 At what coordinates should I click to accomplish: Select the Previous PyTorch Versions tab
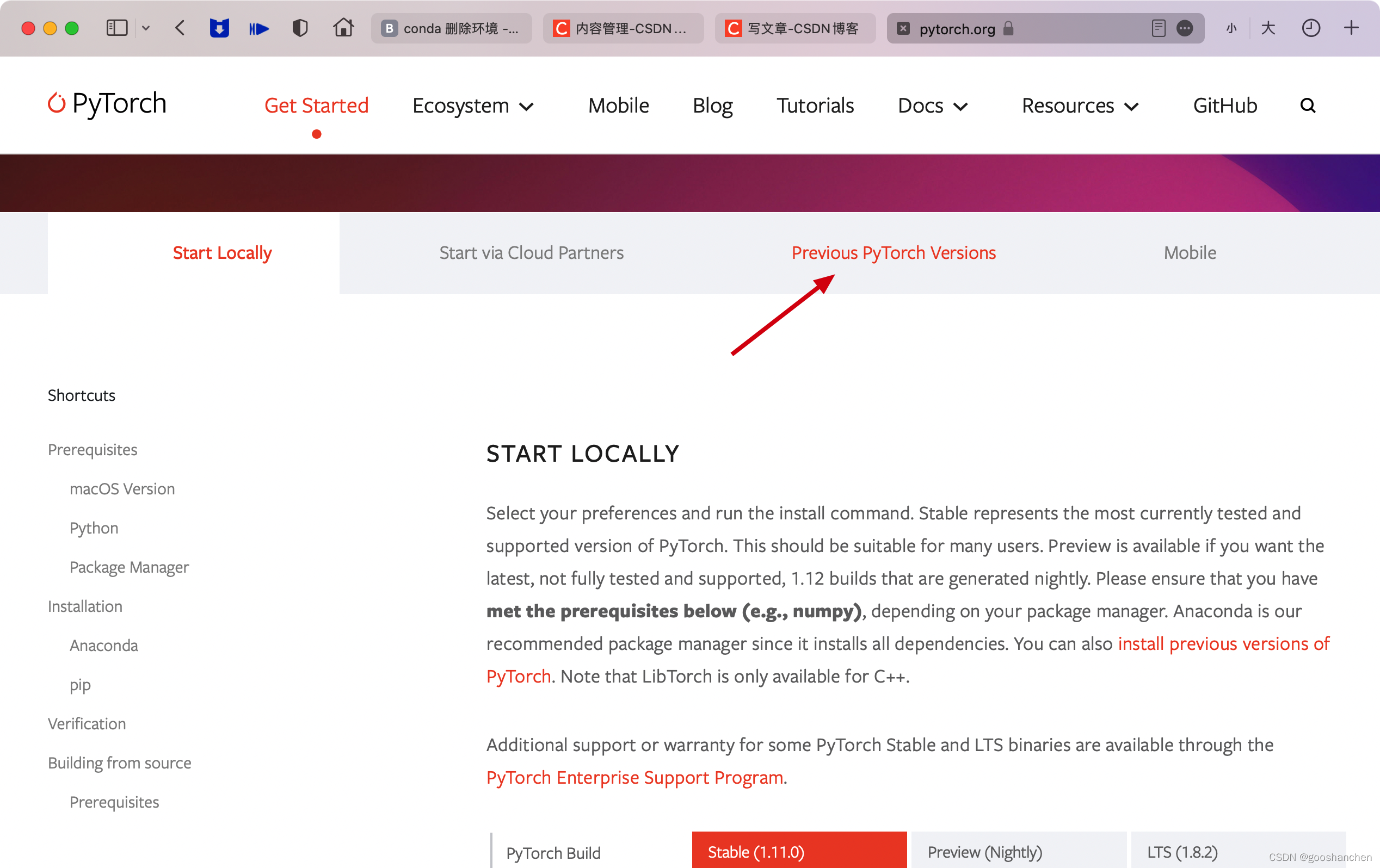(x=894, y=253)
